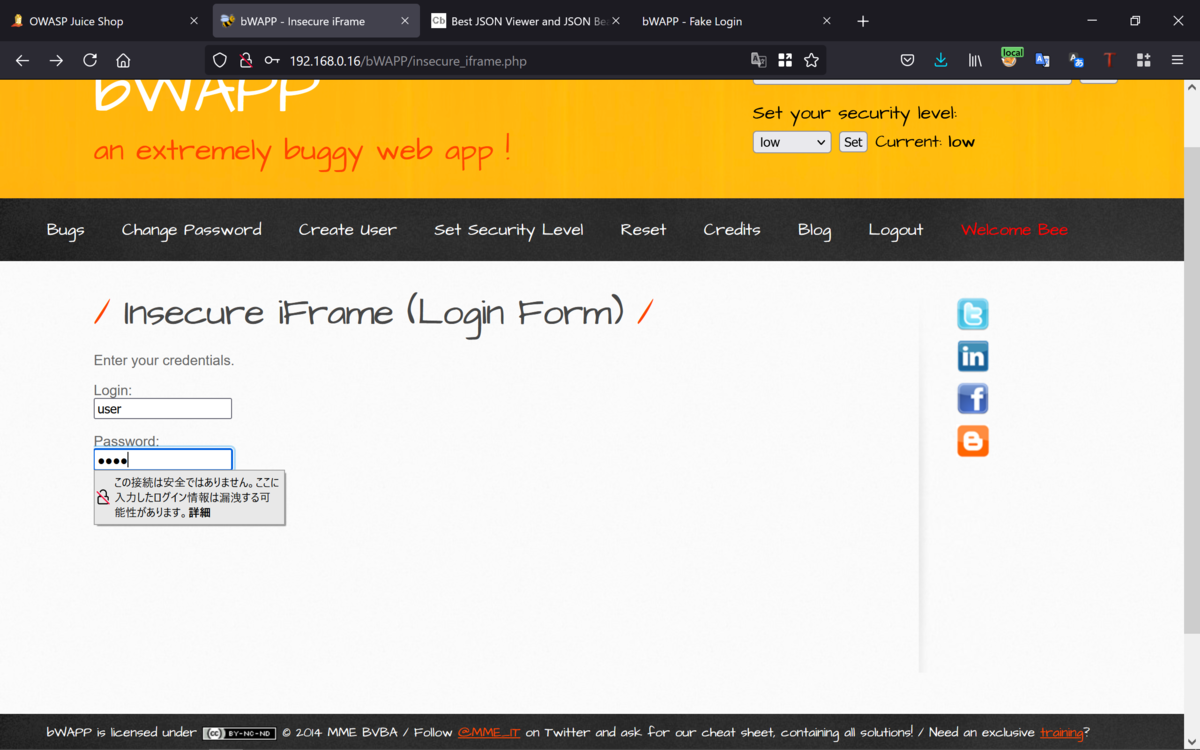The width and height of the screenshot is (1200, 750).
Task: Close the bWAPP Insecure iFrame tab
Action: tap(404, 21)
